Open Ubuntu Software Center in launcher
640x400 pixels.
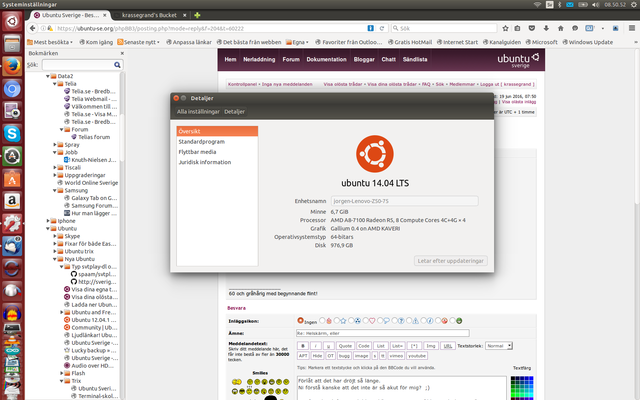pyautogui.click(x=12, y=178)
